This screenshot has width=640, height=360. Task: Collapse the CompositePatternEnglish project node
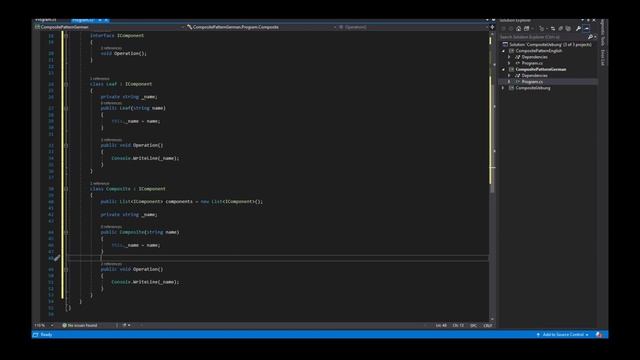point(504,51)
